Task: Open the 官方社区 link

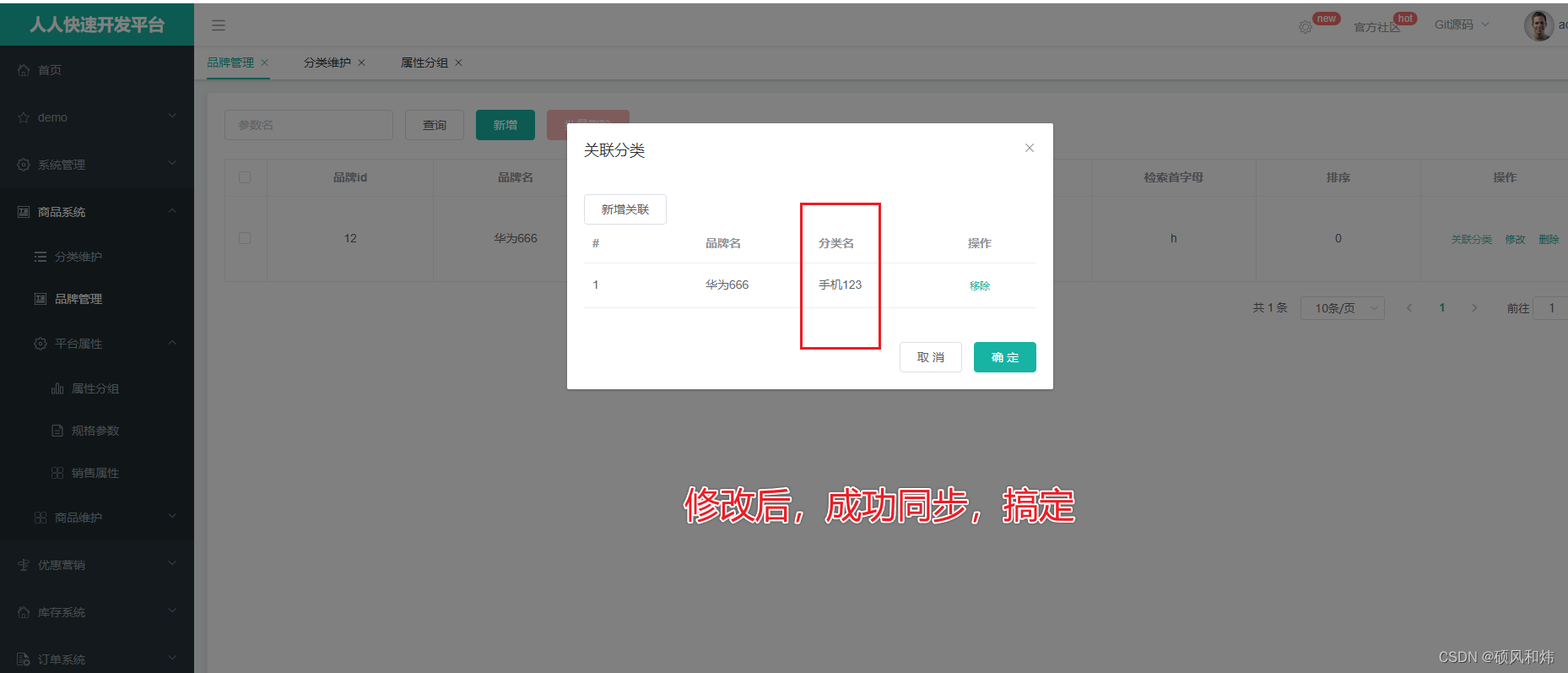Action: pos(1377,27)
